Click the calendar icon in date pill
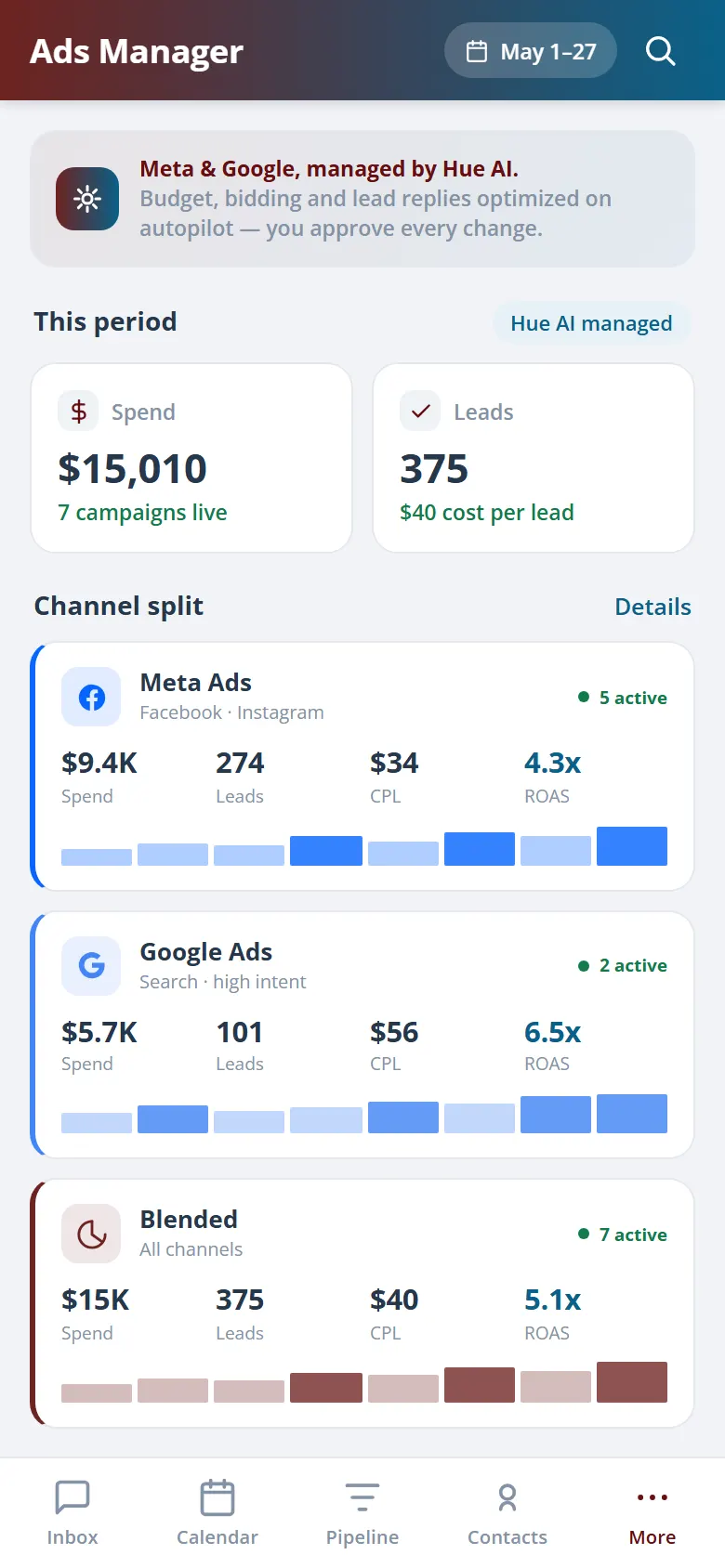 pyautogui.click(x=477, y=51)
